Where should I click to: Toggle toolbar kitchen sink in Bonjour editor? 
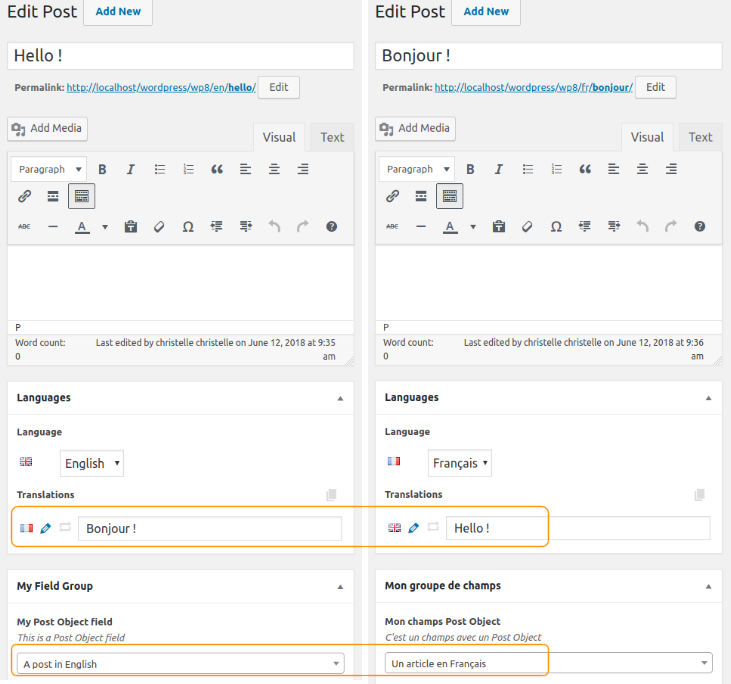coord(449,196)
